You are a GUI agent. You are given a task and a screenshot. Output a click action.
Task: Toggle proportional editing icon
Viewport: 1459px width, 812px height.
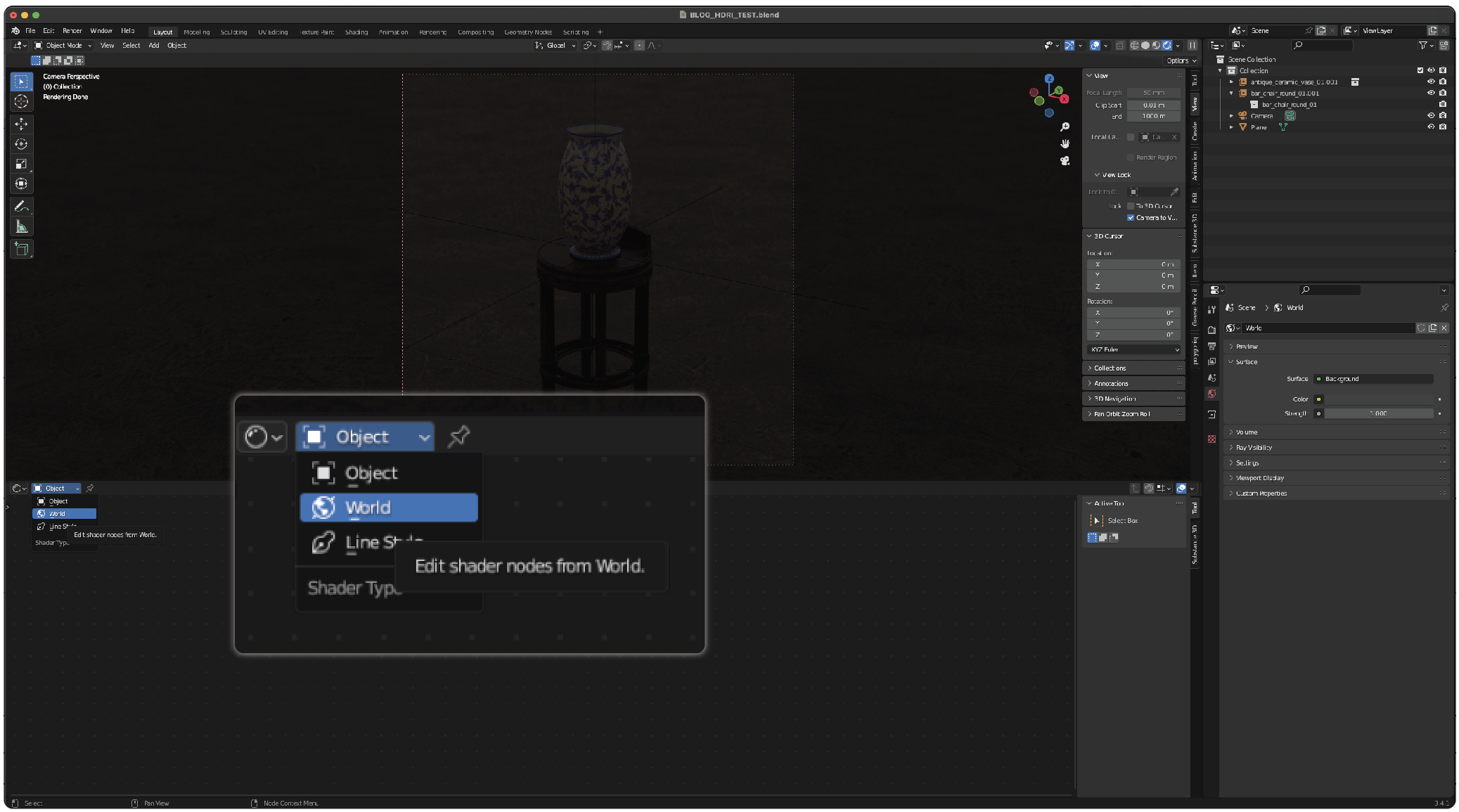coord(639,46)
